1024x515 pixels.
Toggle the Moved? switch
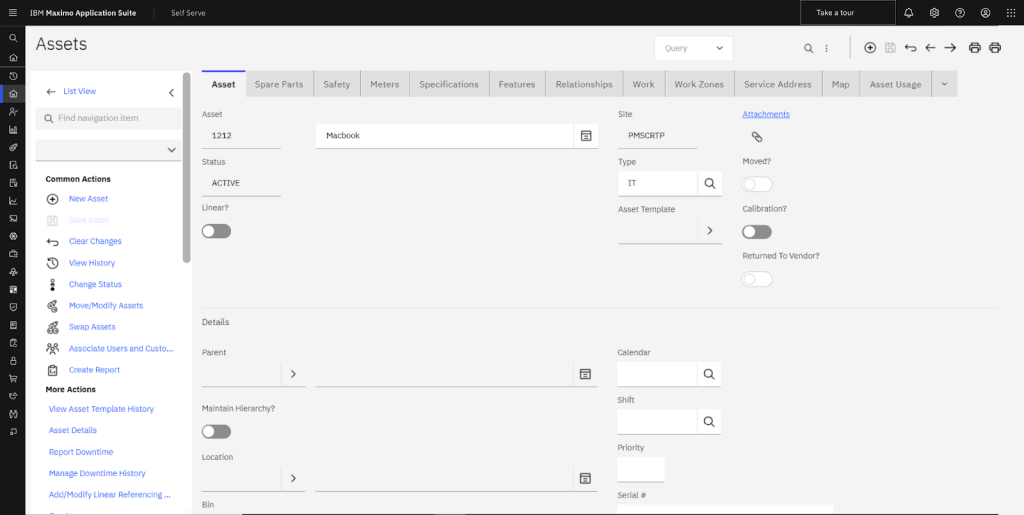coord(757,184)
